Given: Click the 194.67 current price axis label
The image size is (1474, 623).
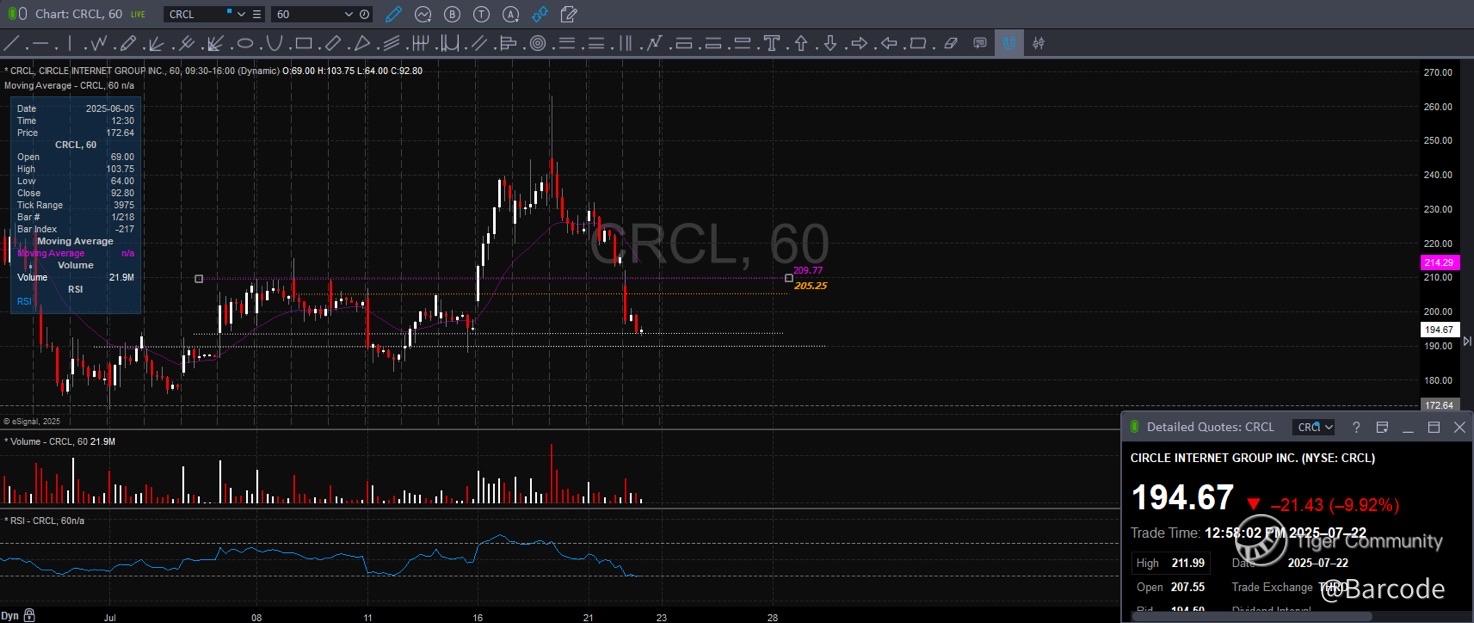Looking at the screenshot, I should pos(1440,329).
